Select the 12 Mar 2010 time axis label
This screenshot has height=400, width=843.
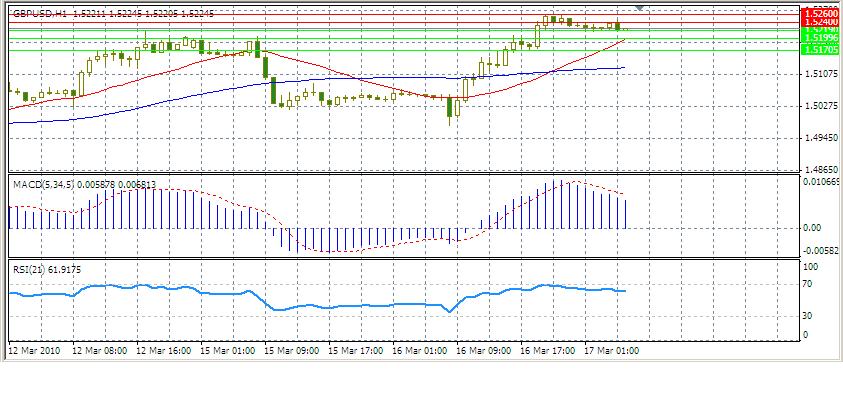[x=31, y=351]
